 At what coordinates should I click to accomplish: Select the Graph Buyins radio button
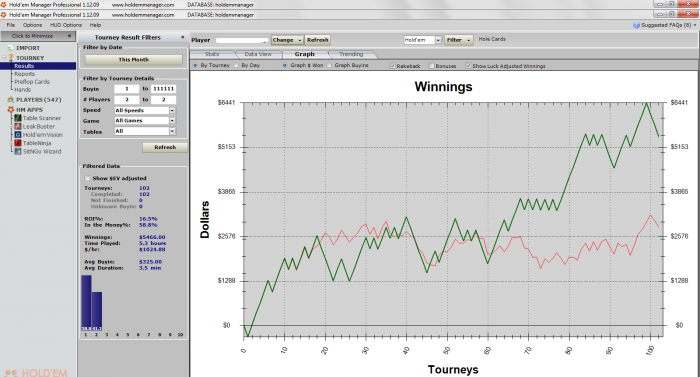329,65
